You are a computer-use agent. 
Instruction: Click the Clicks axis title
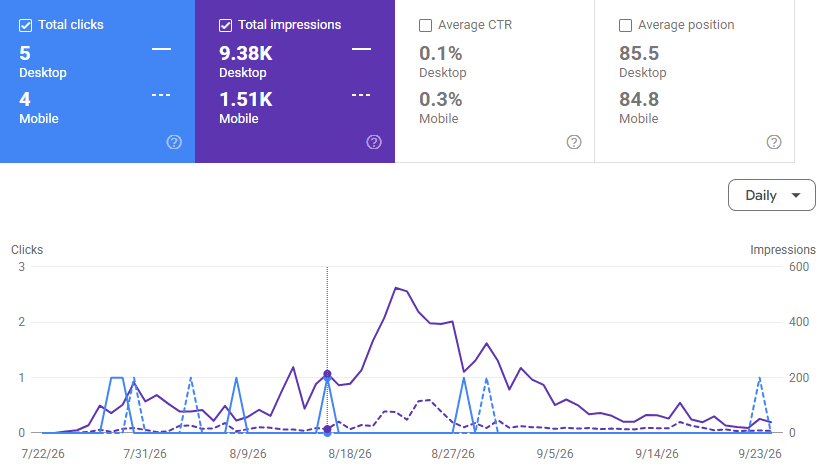pos(27,250)
